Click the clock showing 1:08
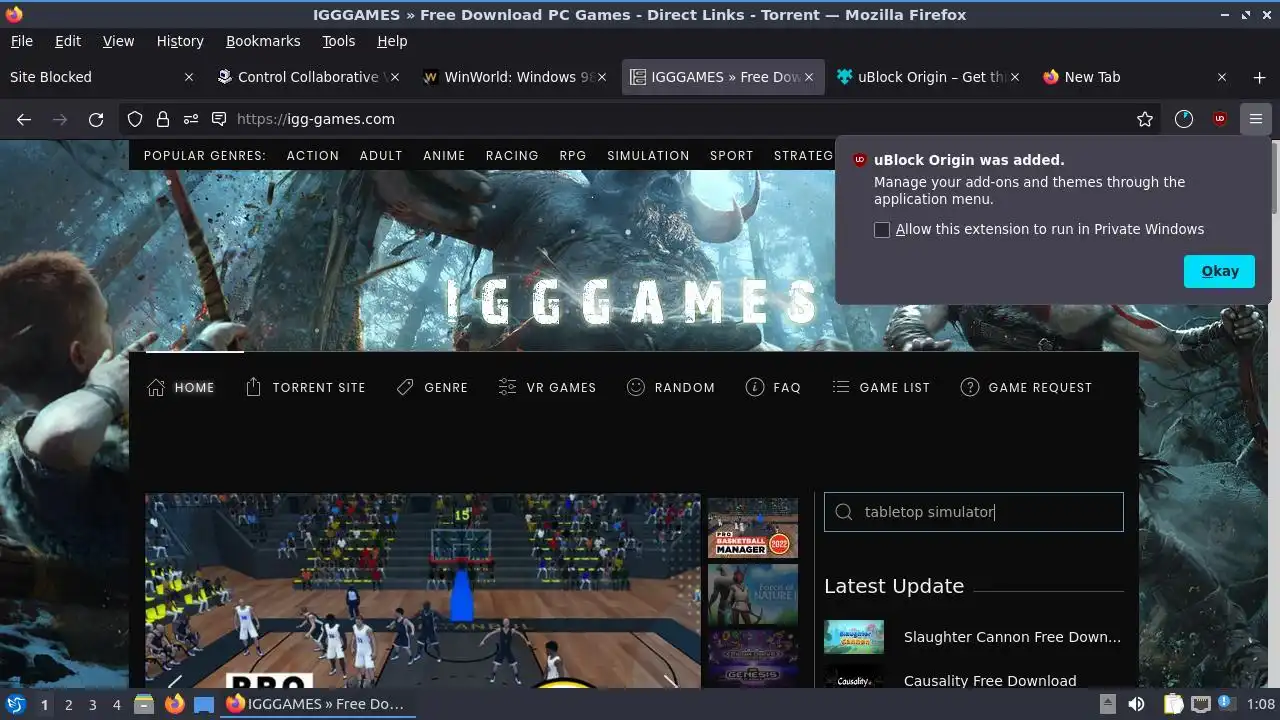This screenshot has width=1280, height=720. (x=1261, y=704)
